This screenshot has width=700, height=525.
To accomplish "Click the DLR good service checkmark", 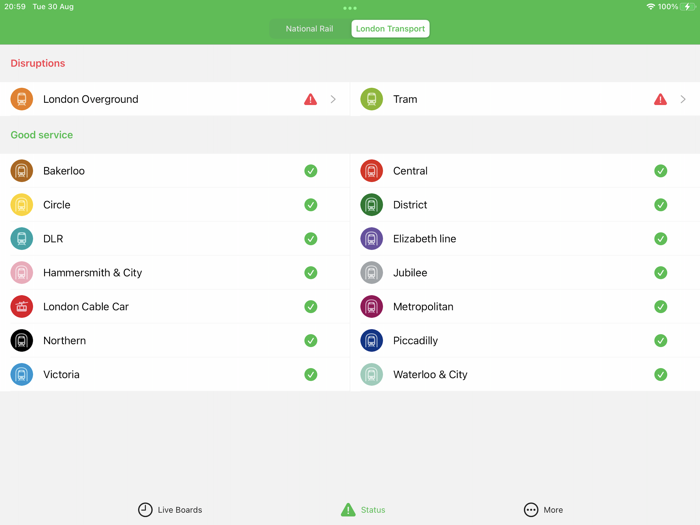I will click(311, 239).
